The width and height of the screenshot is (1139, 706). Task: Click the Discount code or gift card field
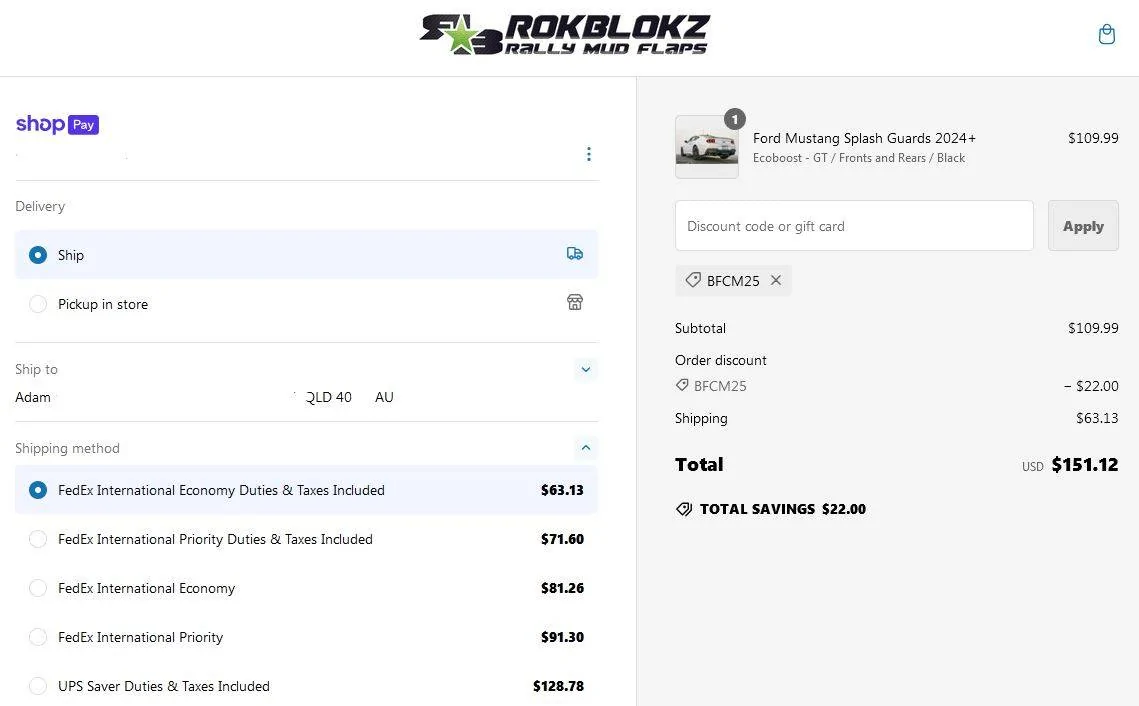[x=854, y=226]
